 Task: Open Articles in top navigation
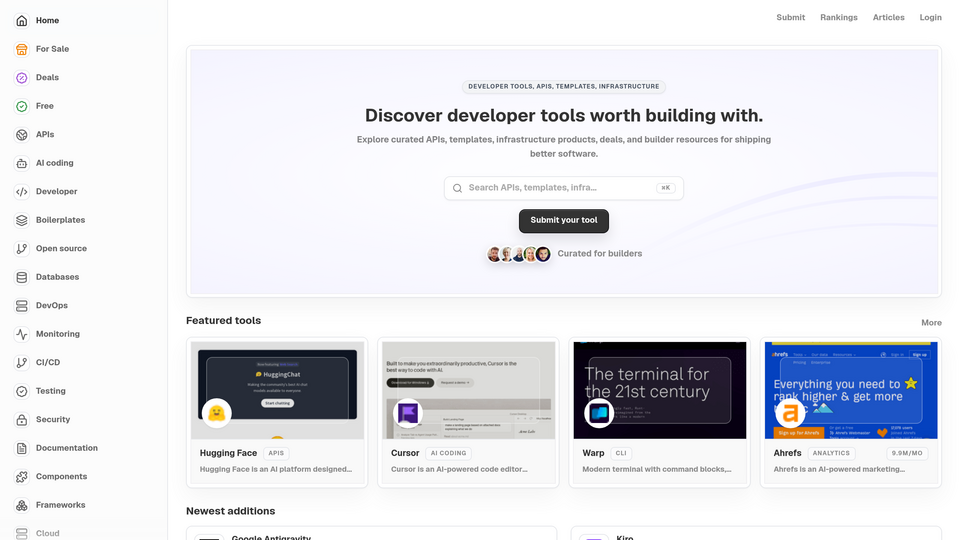coord(888,17)
